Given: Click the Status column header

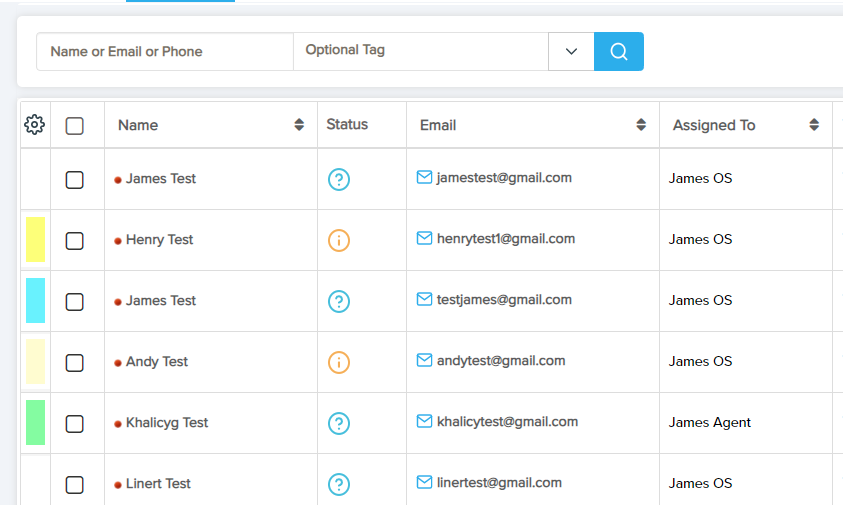Looking at the screenshot, I should (347, 125).
